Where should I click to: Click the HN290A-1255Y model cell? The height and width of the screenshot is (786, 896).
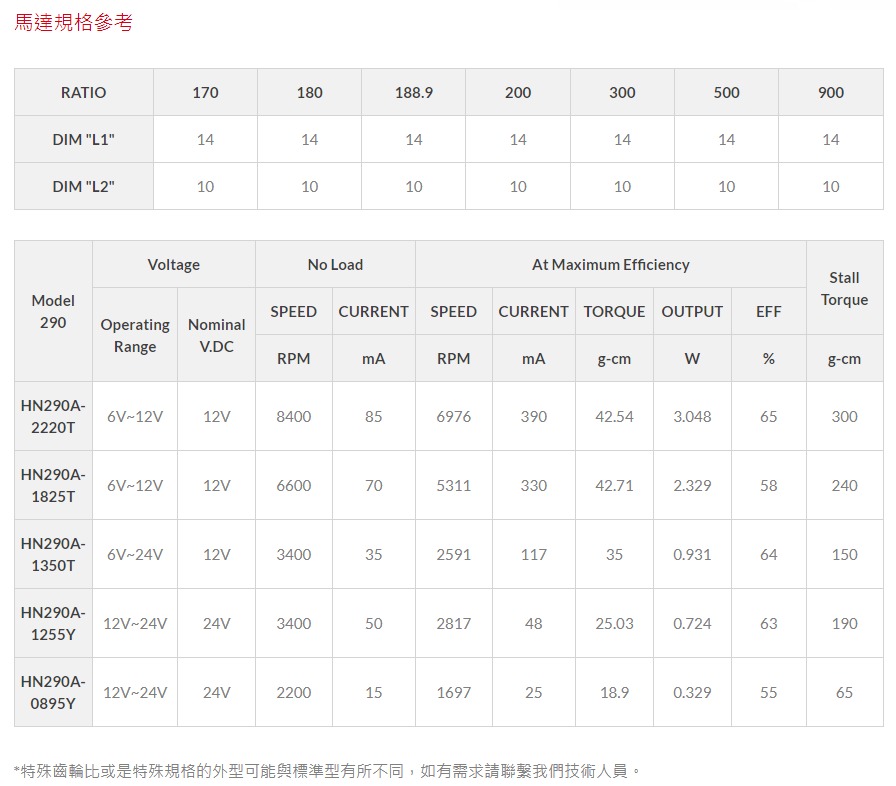click(53, 623)
